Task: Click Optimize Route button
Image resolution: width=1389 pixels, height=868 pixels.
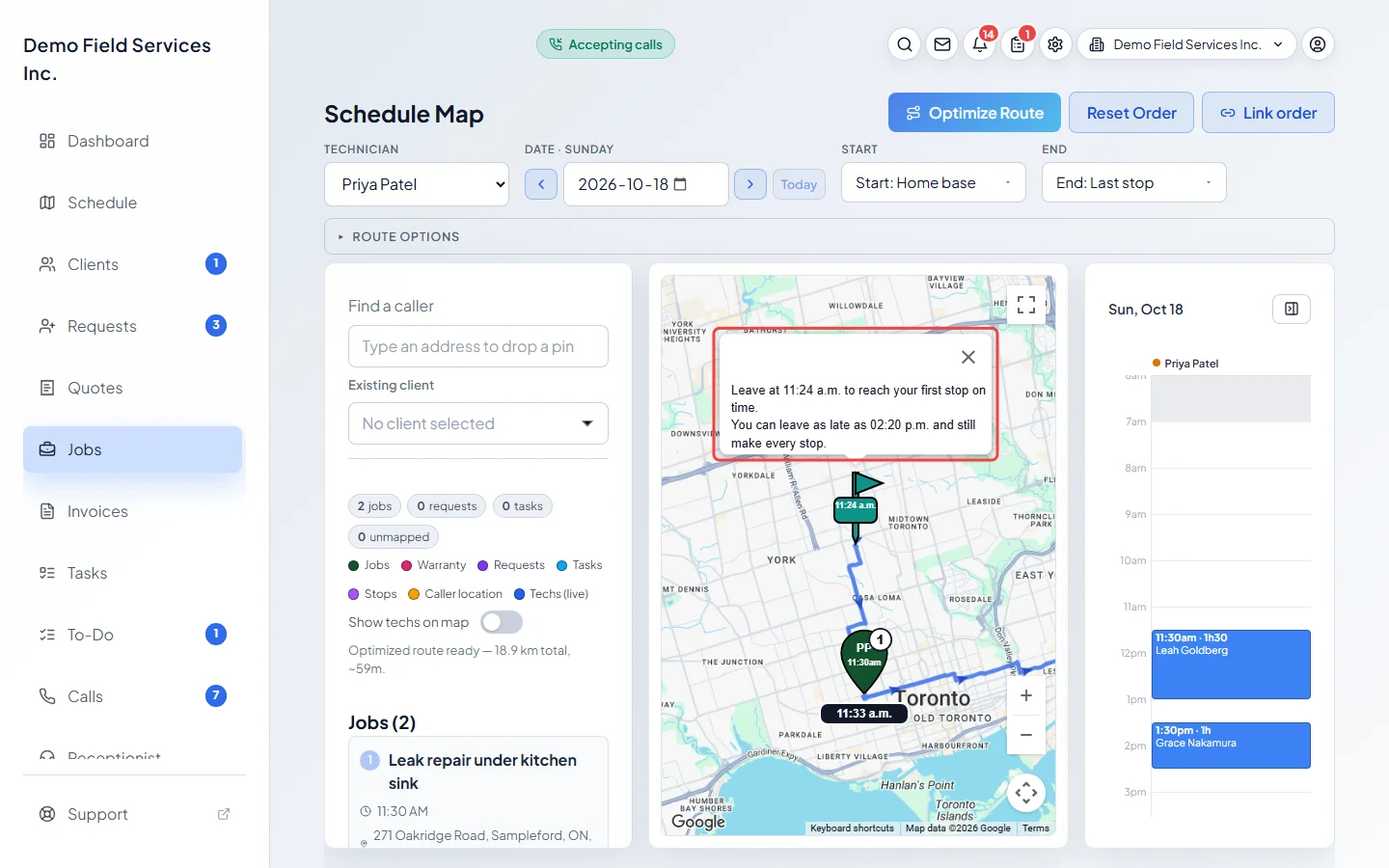Action: click(974, 113)
